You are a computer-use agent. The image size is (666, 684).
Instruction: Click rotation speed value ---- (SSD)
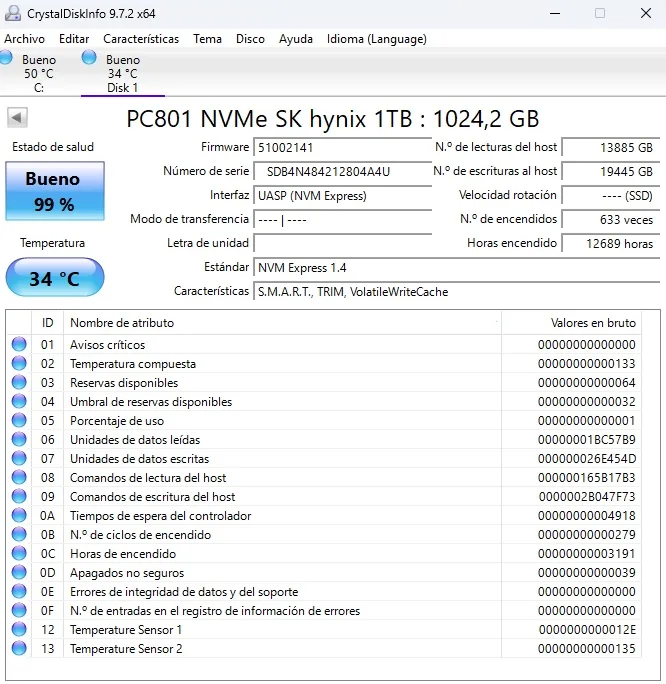pyautogui.click(x=611, y=195)
